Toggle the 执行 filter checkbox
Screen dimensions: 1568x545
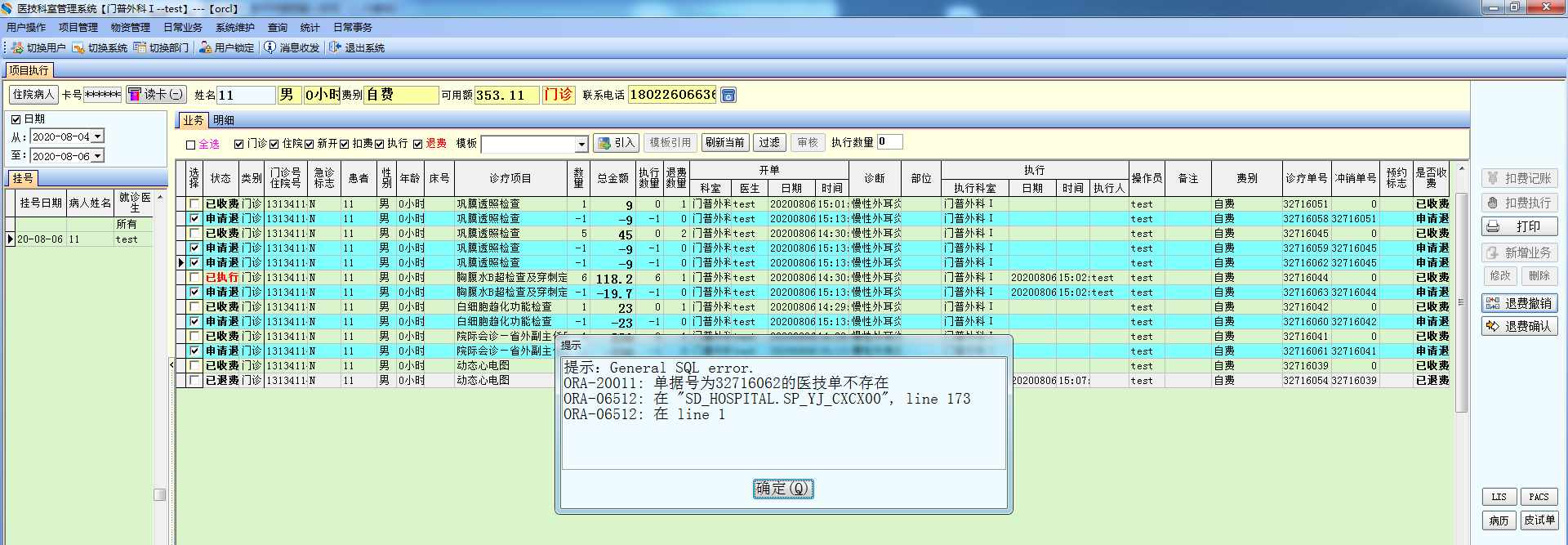coord(380,144)
